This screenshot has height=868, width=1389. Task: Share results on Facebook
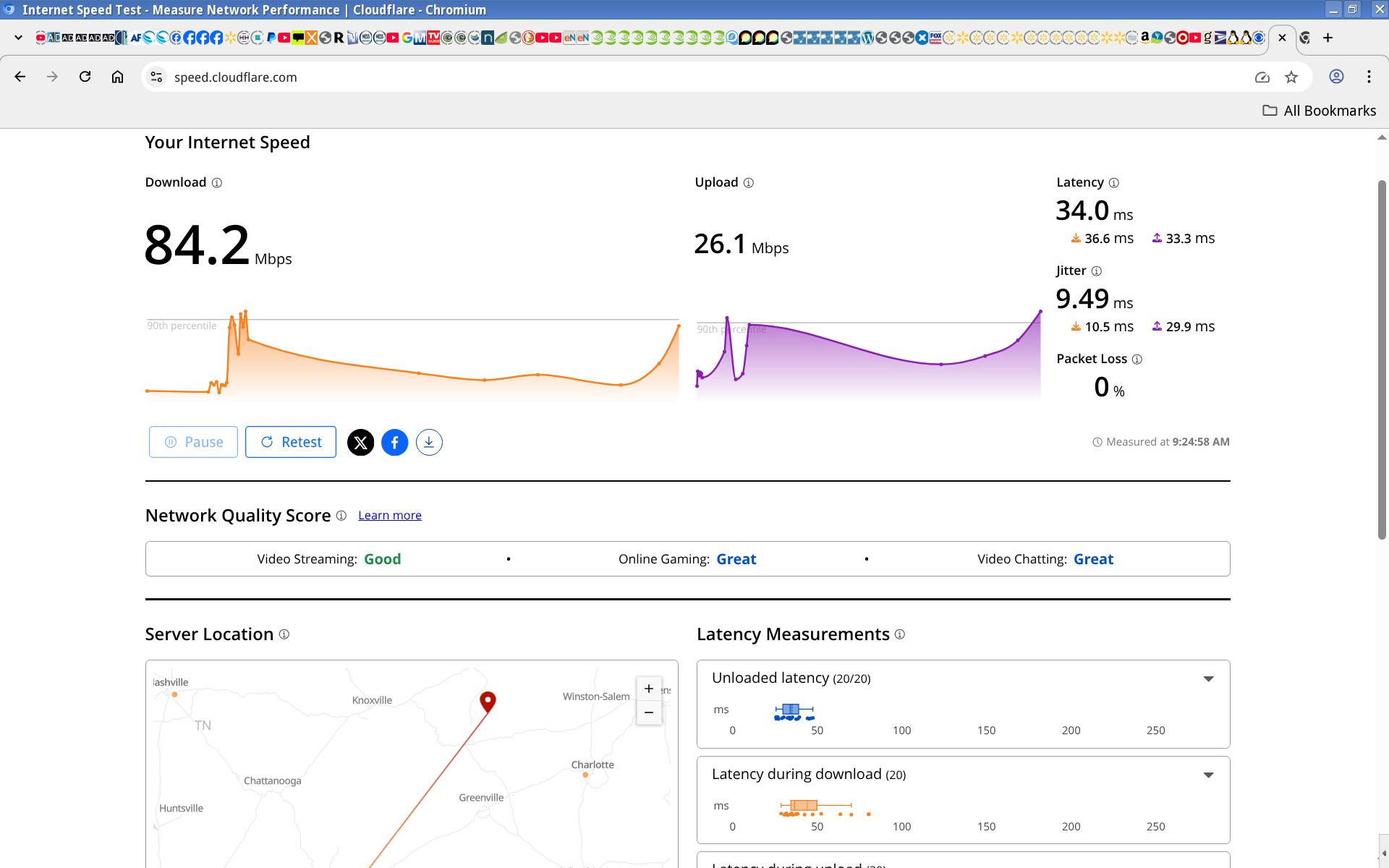tap(394, 442)
